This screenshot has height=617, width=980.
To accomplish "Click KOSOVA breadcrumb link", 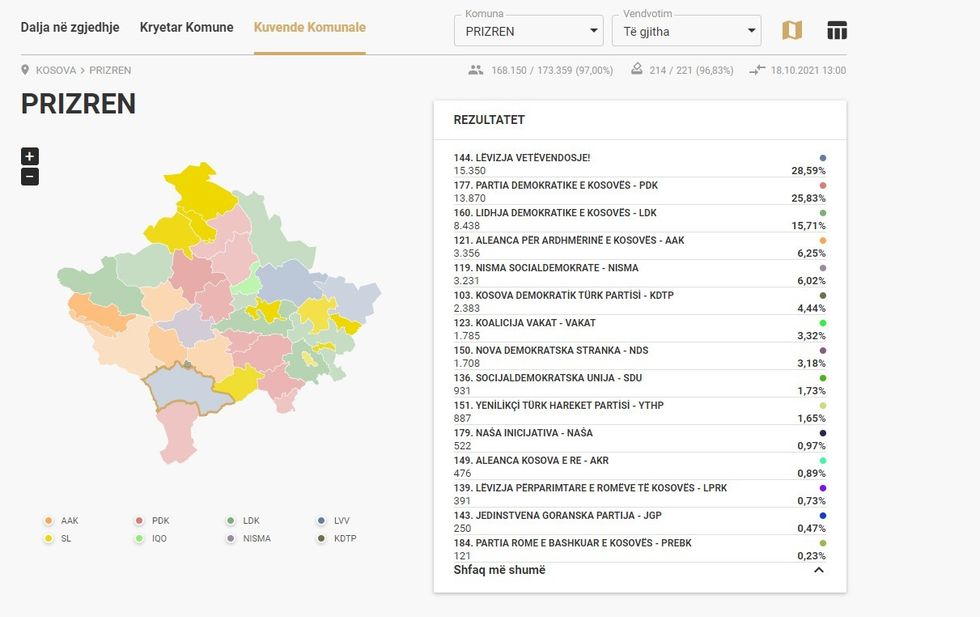I will [56, 70].
